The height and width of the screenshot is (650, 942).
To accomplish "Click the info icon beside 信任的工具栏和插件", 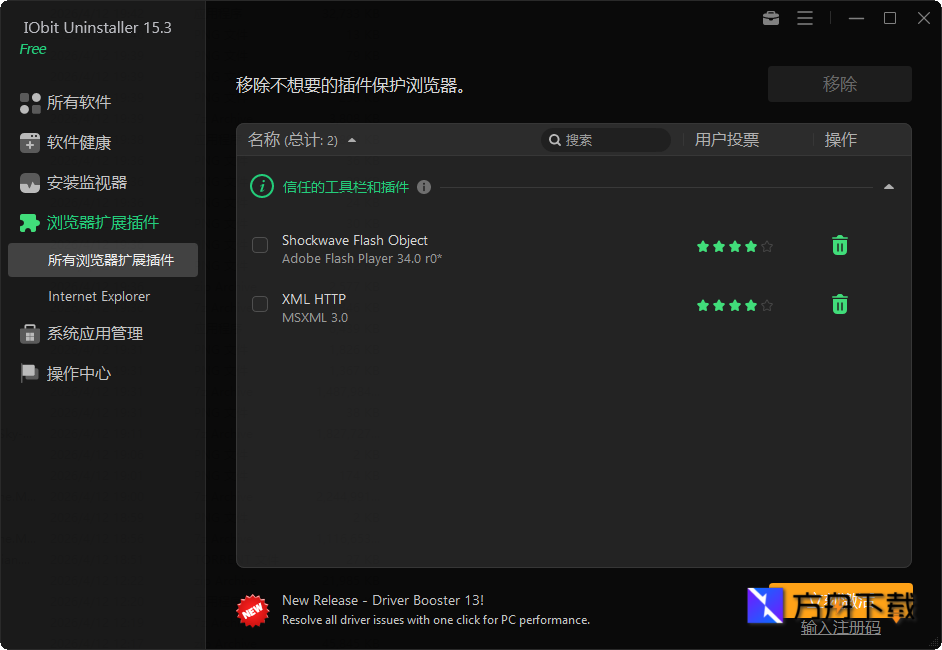I will point(423,186).
